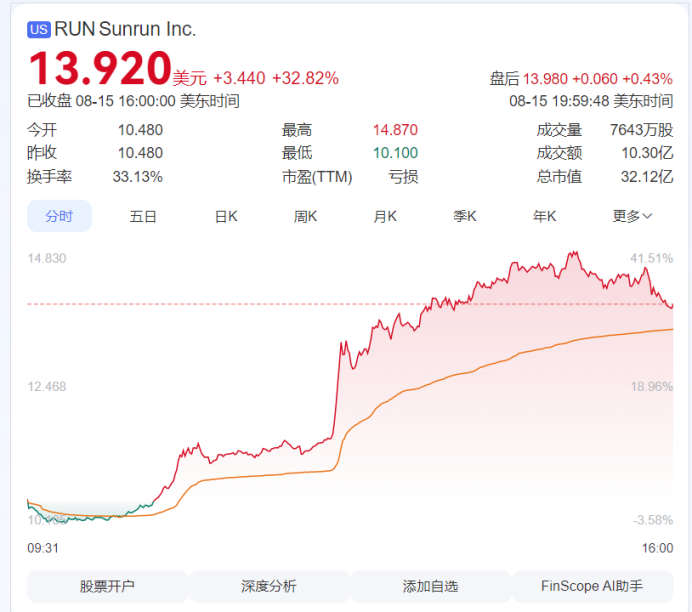Screen dimensions: 692x612
Task: Click the chart axis label 12.468
Action: [x=47, y=387]
